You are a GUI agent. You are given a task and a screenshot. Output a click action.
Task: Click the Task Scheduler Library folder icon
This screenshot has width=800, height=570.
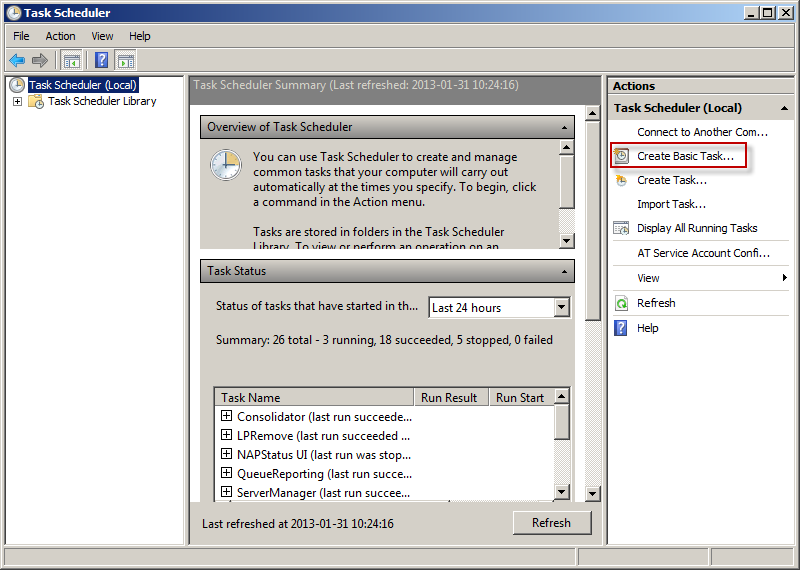point(36,101)
